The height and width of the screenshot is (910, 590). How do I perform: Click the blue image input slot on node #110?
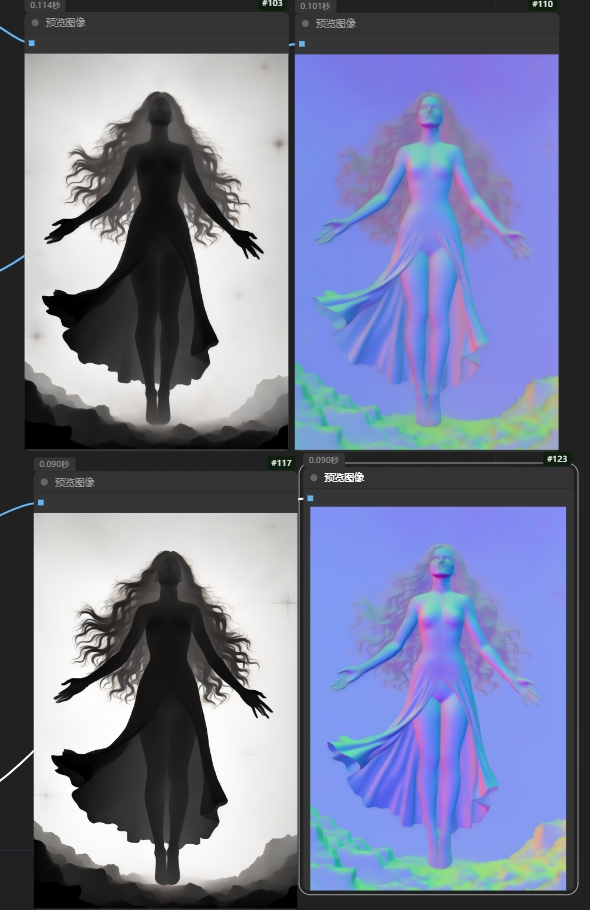pyautogui.click(x=302, y=44)
